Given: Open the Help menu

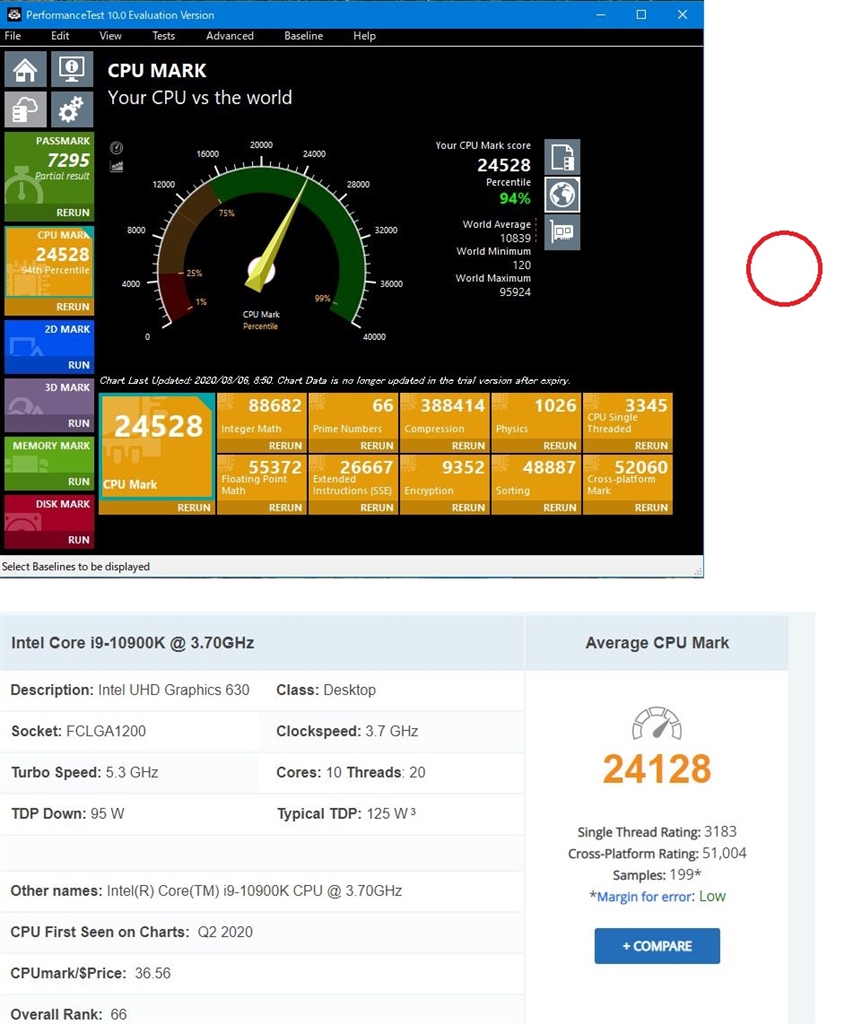Looking at the screenshot, I should pyautogui.click(x=365, y=36).
